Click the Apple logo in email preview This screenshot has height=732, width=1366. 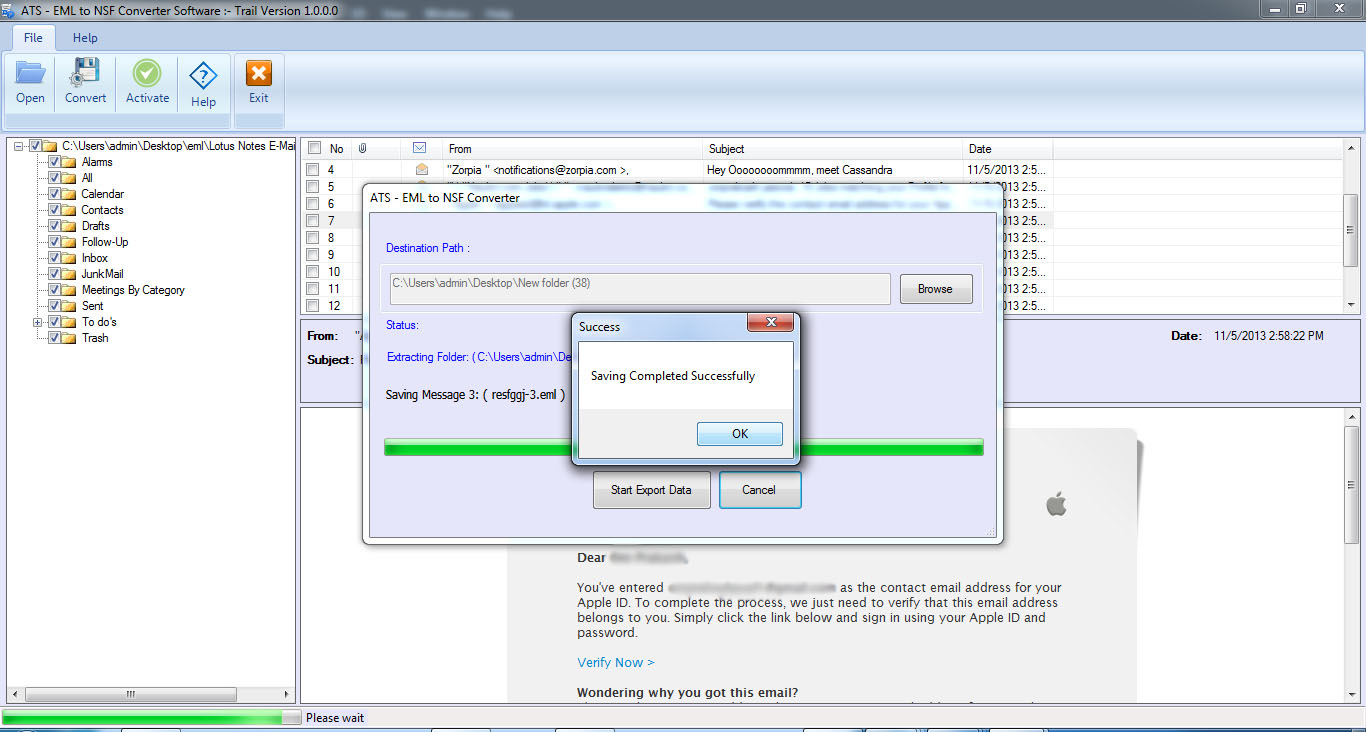tap(1056, 503)
